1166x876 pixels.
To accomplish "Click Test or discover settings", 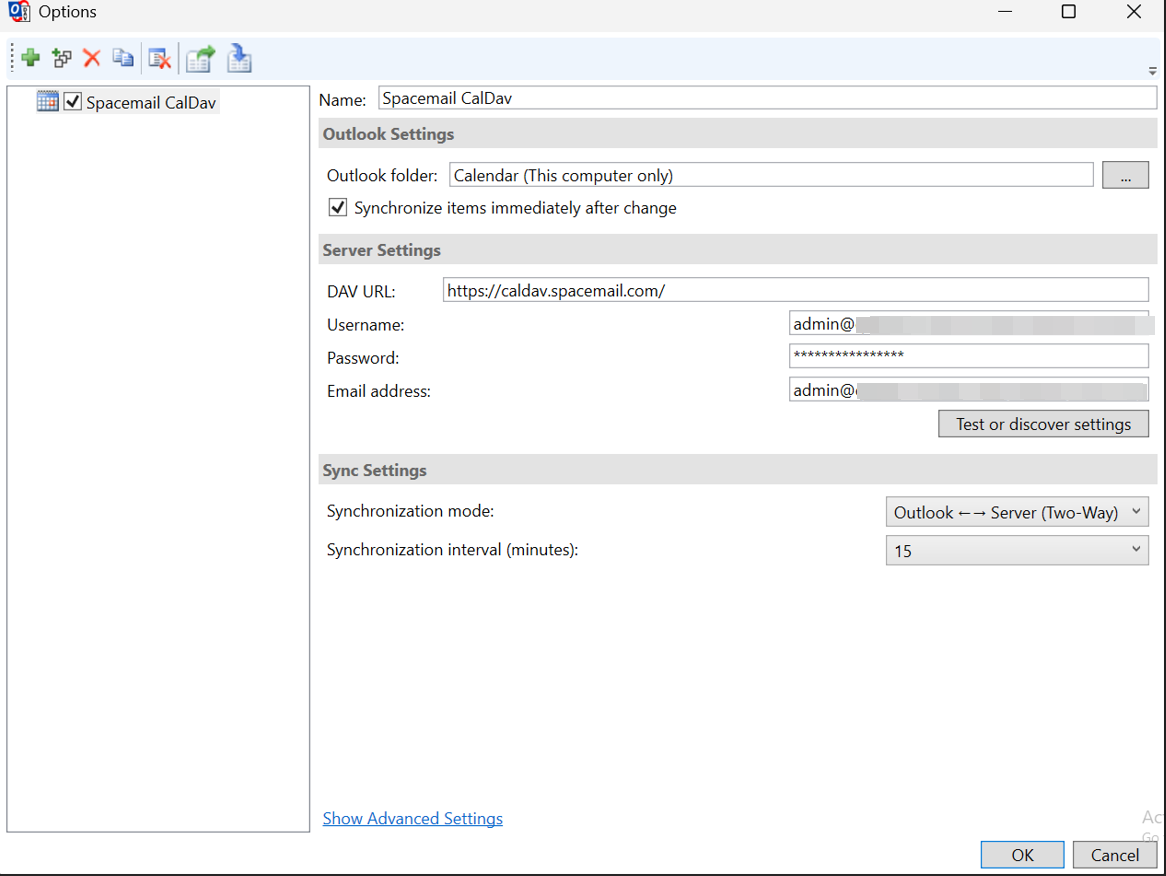I will 1043,423.
